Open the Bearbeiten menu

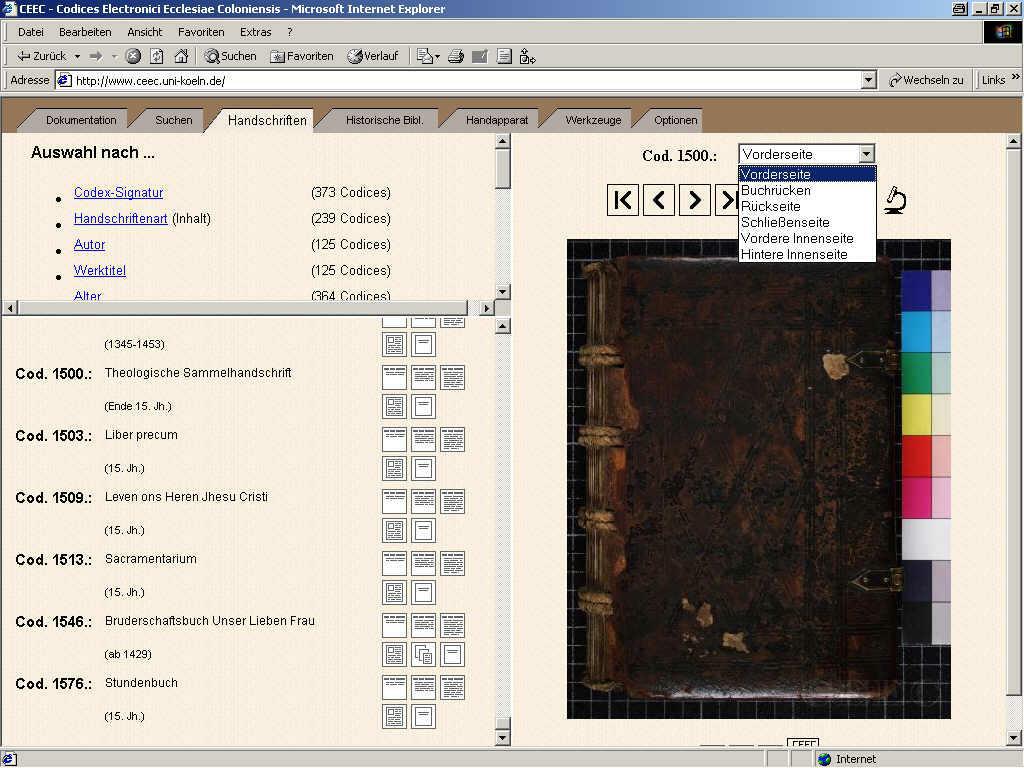click(85, 32)
